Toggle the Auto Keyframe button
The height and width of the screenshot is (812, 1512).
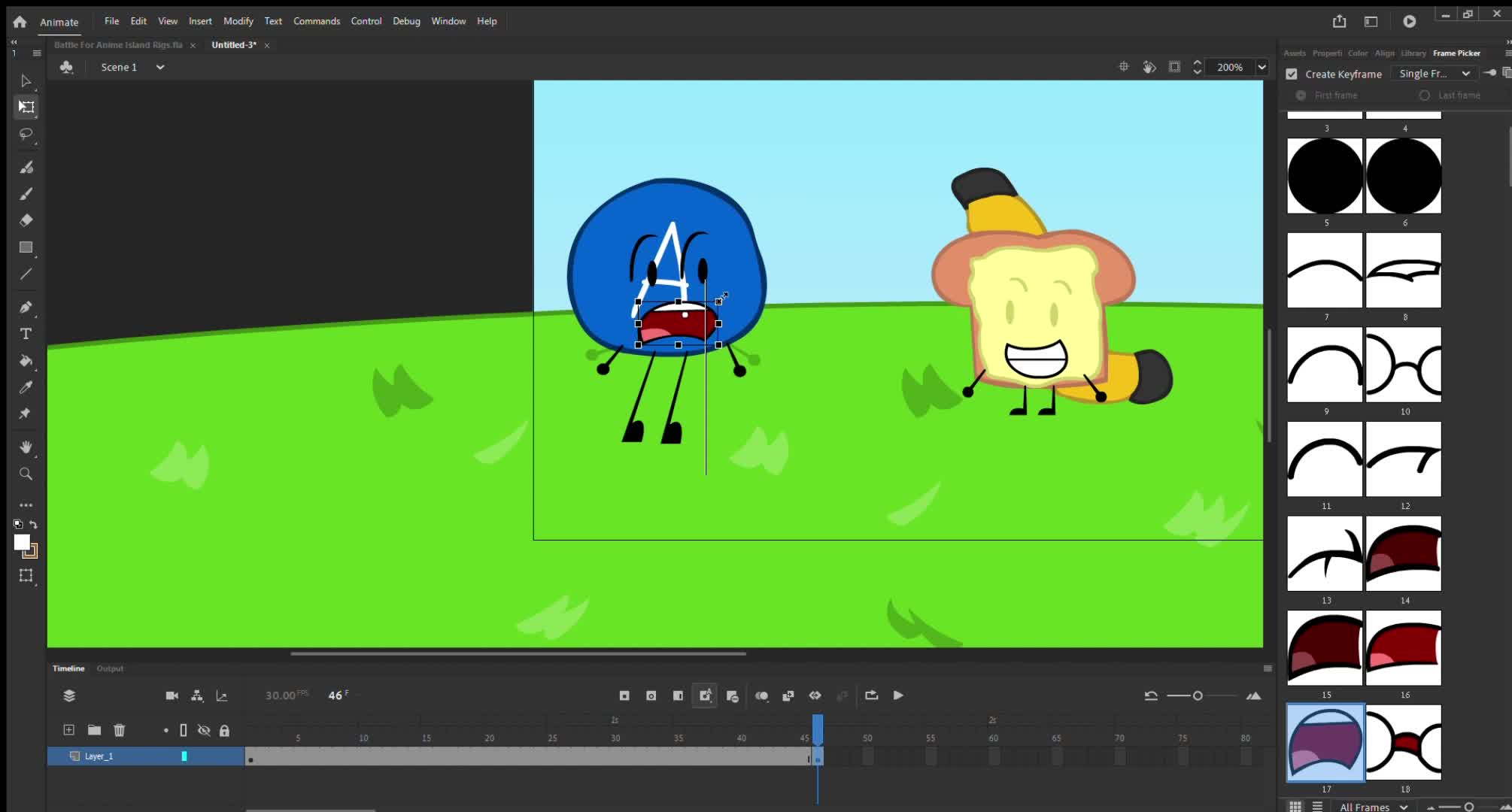click(x=705, y=695)
